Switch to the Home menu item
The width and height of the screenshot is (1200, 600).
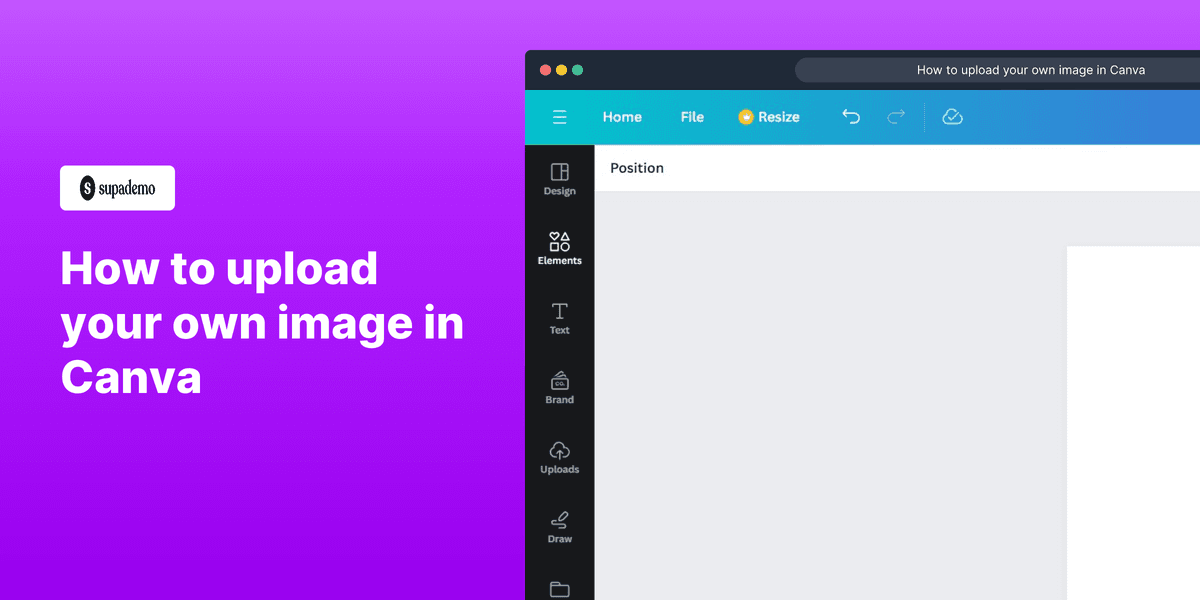[x=621, y=117]
